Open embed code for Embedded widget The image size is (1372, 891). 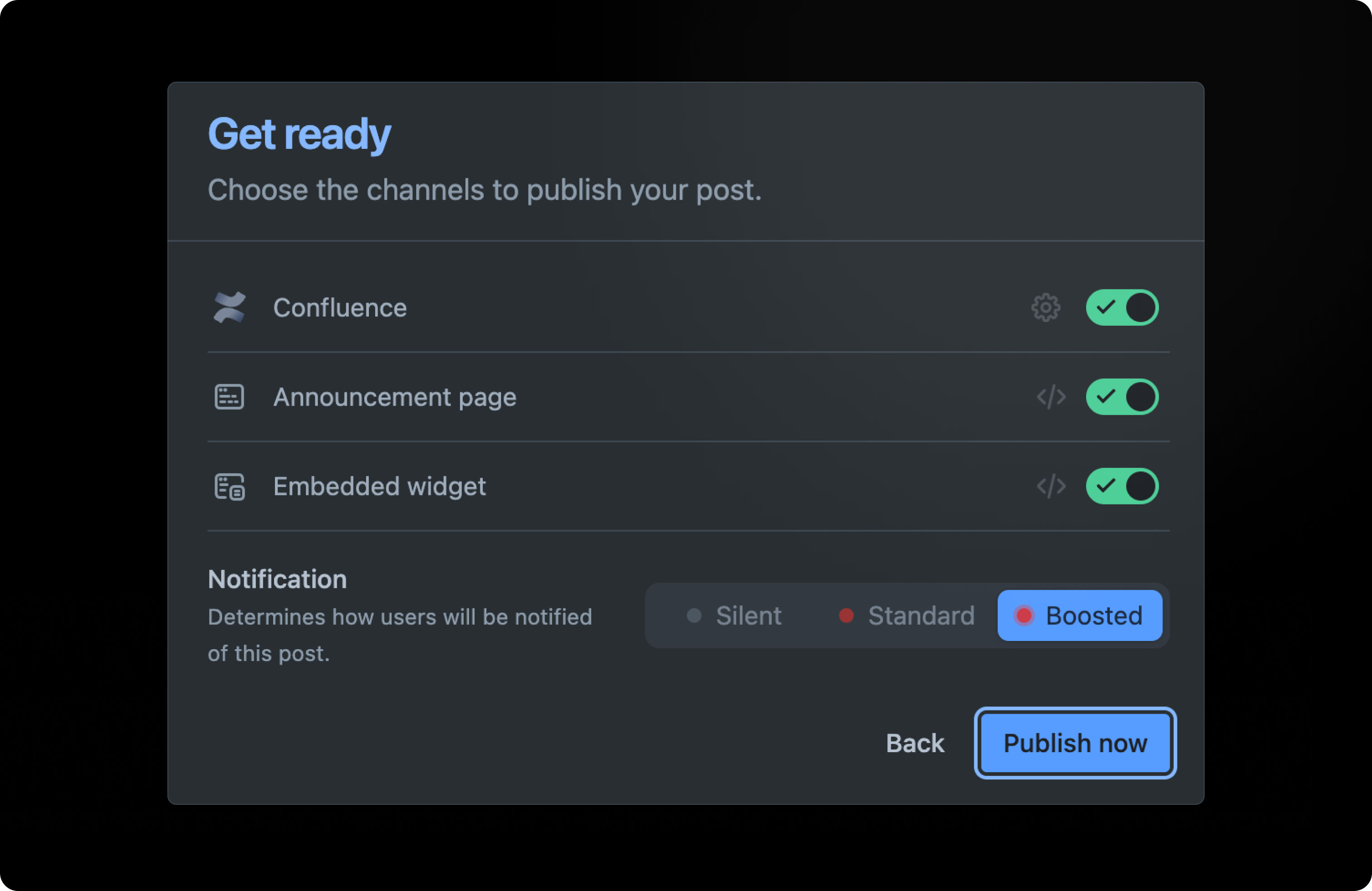tap(1051, 486)
